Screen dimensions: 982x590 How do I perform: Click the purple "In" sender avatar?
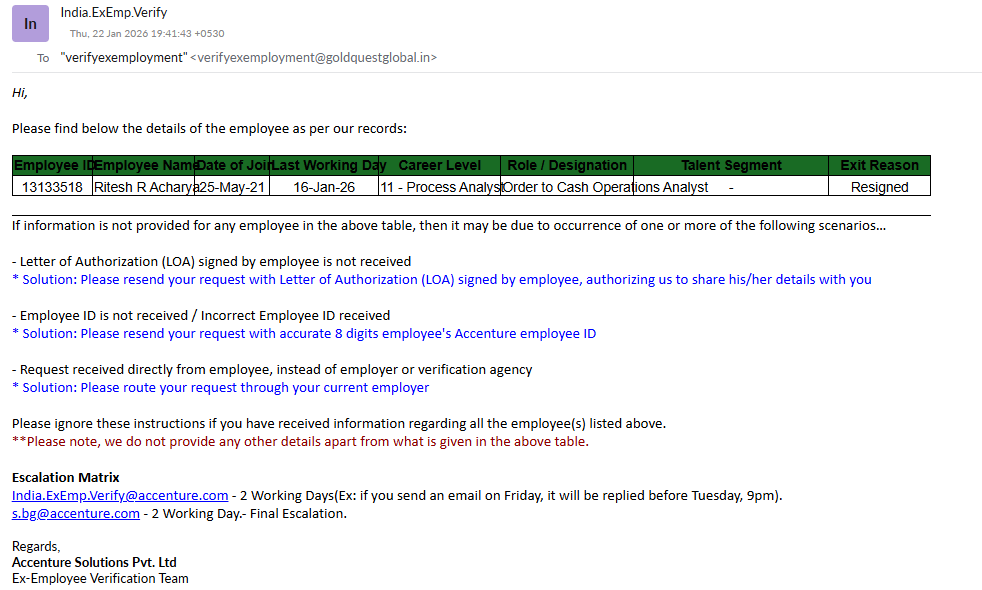30,23
